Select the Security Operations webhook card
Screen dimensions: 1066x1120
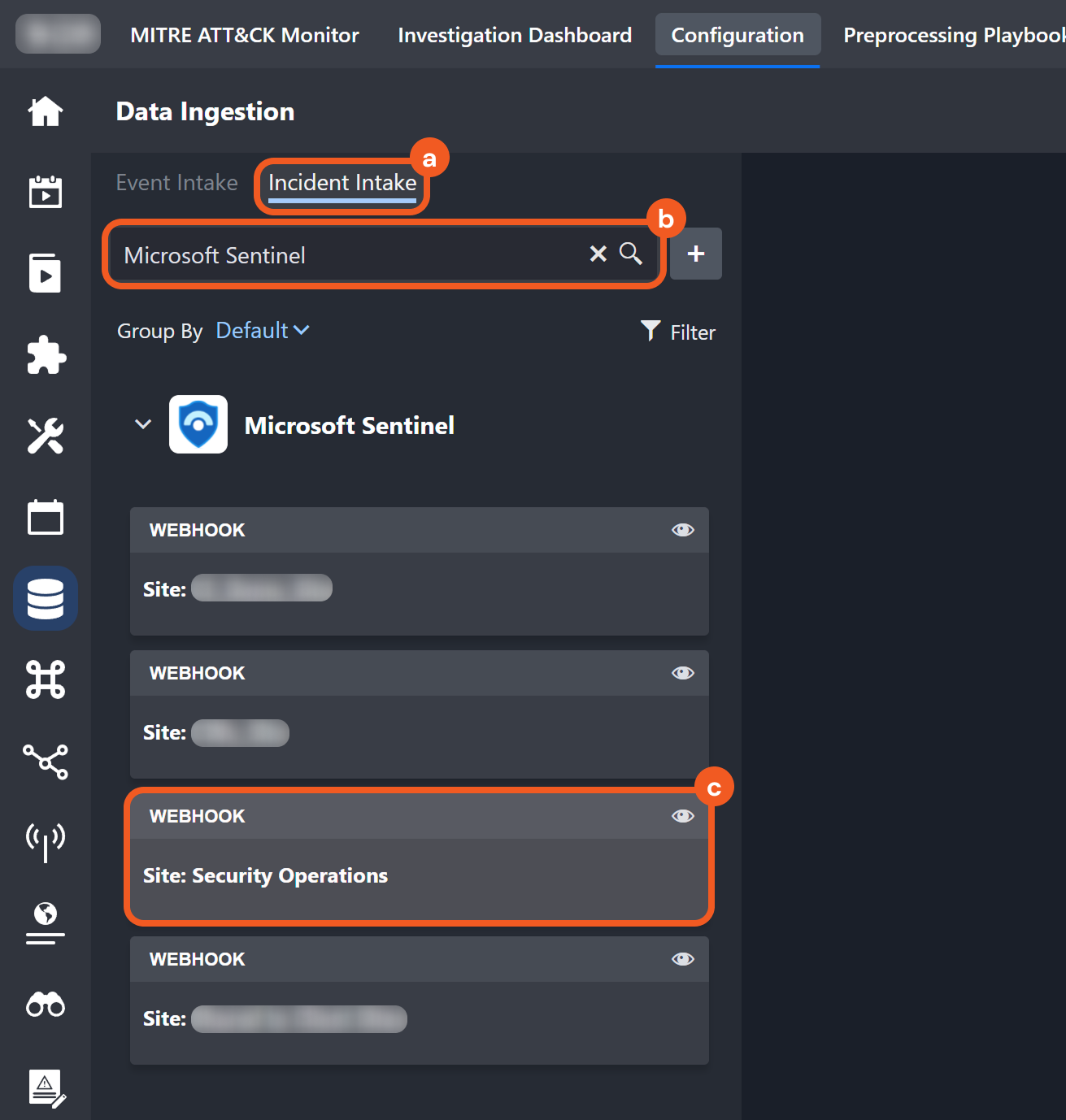(x=419, y=876)
